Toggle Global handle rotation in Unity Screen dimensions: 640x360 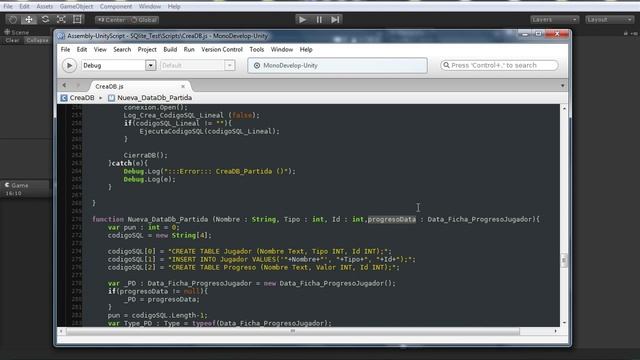pos(143,20)
